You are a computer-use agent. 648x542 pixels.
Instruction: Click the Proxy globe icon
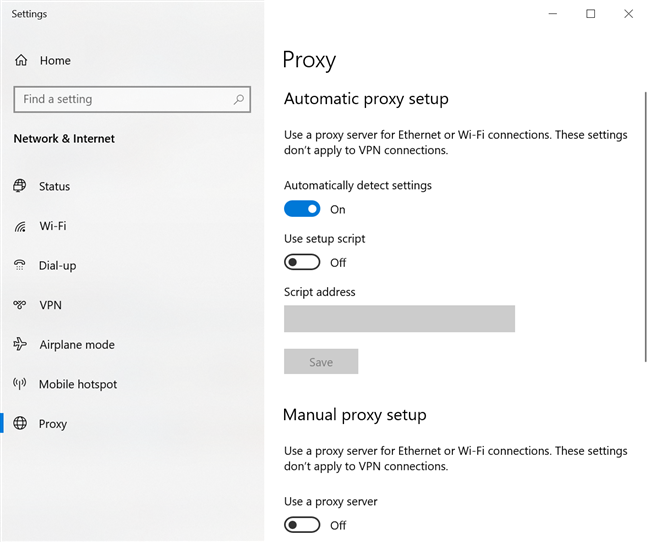pos(20,423)
